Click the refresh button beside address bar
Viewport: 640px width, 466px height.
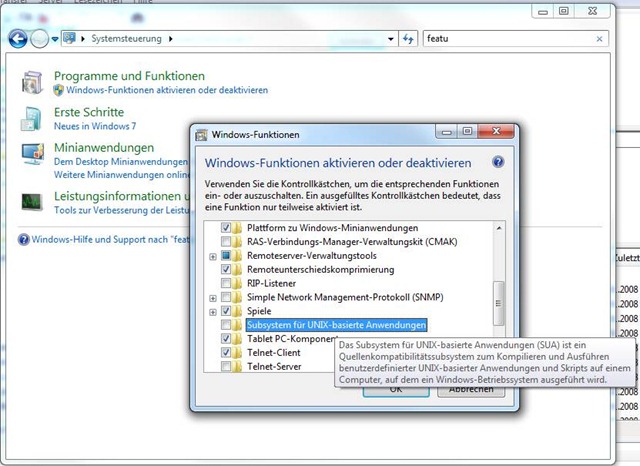408,39
